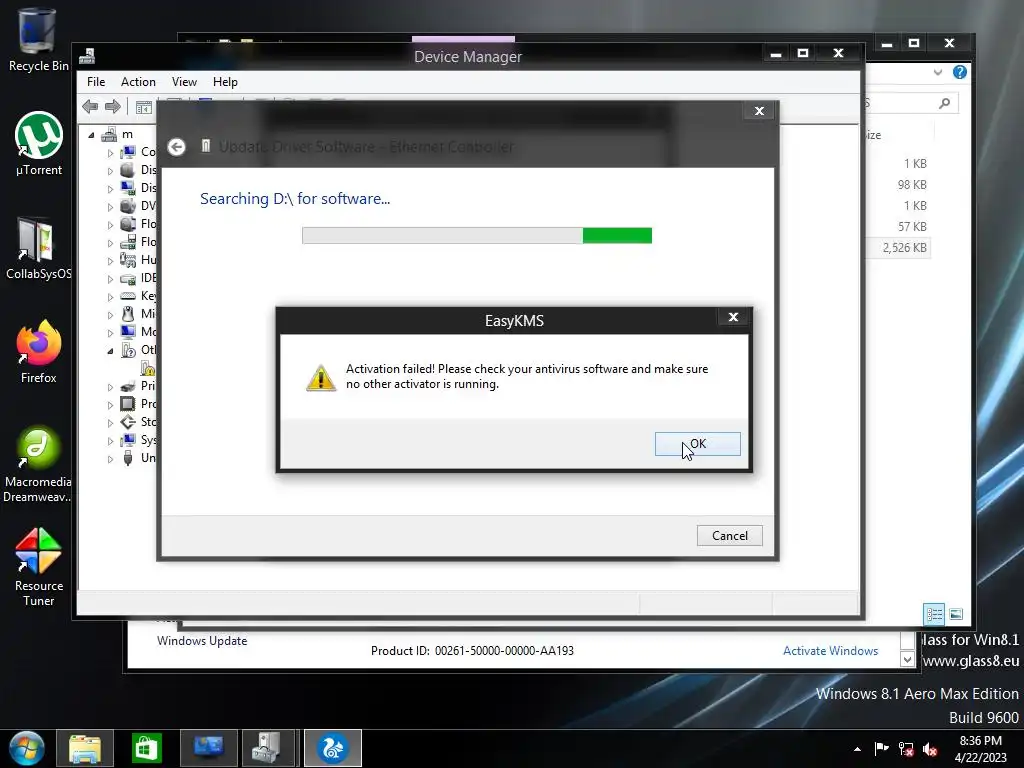
Task: Click the Activate Windows link
Action: pyautogui.click(x=830, y=651)
